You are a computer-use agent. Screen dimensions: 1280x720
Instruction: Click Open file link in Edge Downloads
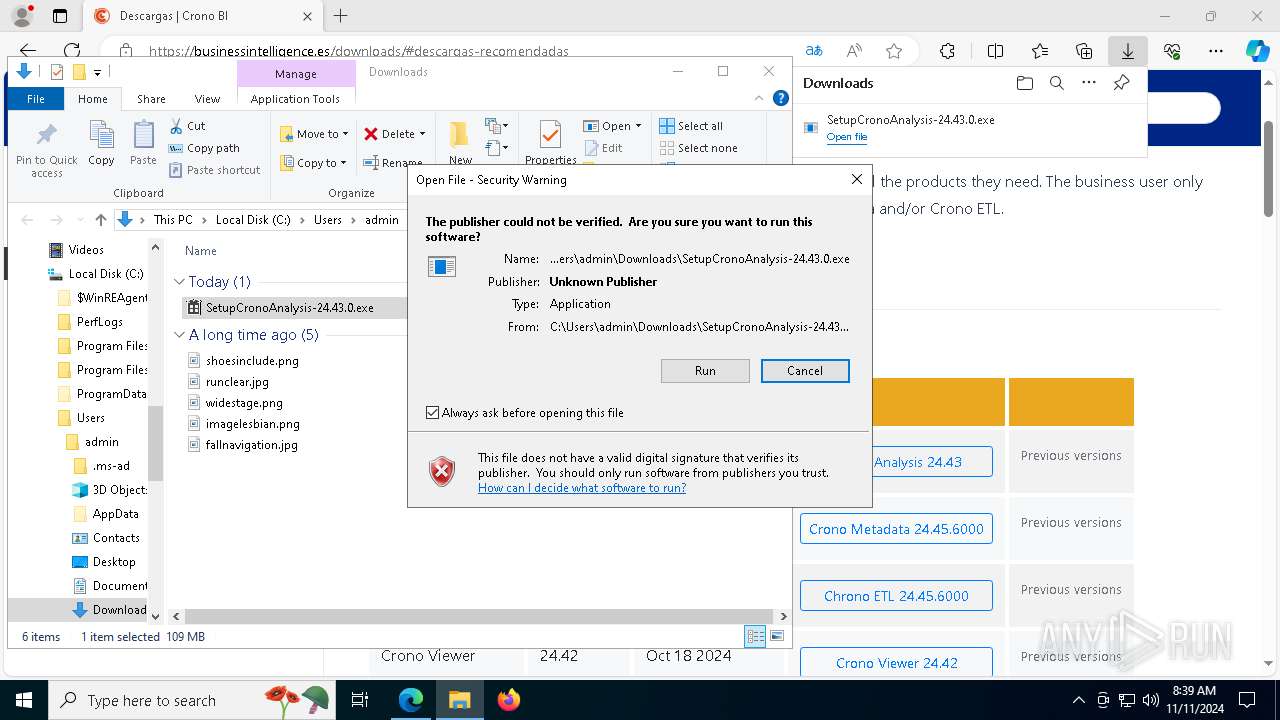[847, 137]
